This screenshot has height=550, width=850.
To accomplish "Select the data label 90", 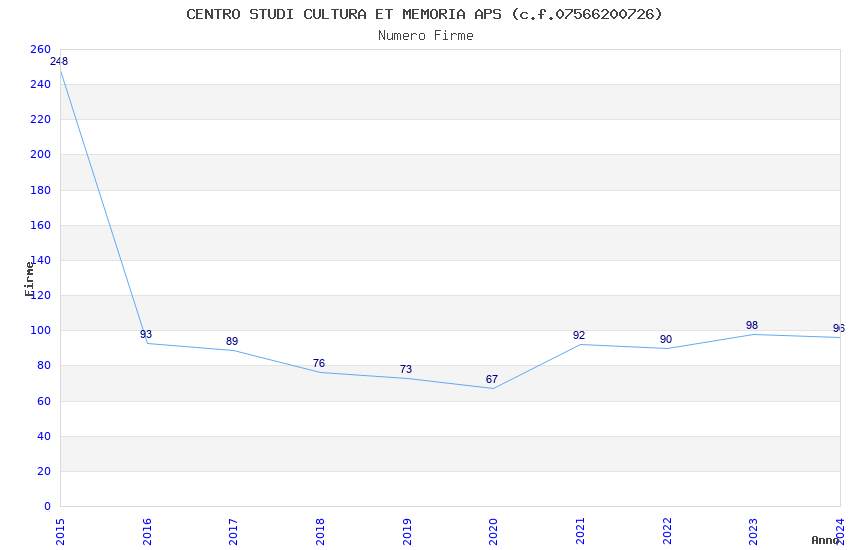I will click(x=666, y=339).
